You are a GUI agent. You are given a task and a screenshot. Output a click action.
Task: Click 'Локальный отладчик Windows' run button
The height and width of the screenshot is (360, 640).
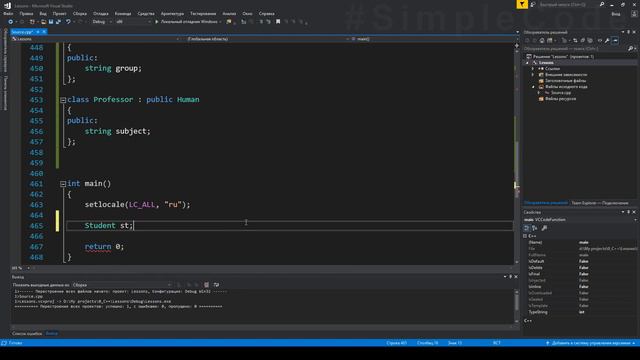[189, 22]
